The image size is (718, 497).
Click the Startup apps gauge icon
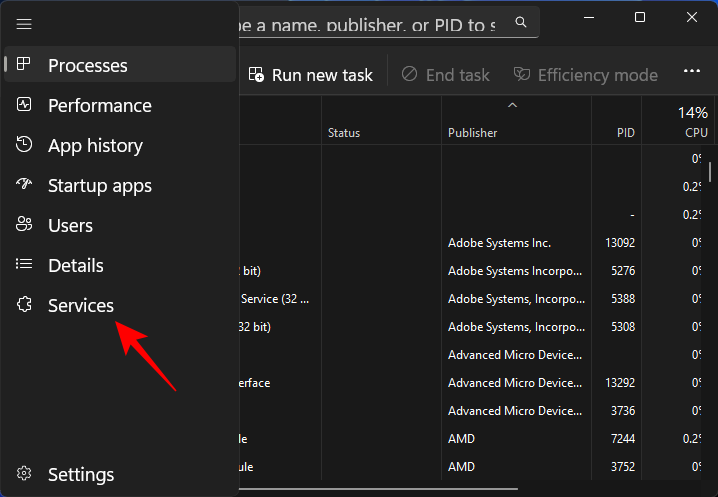25,185
